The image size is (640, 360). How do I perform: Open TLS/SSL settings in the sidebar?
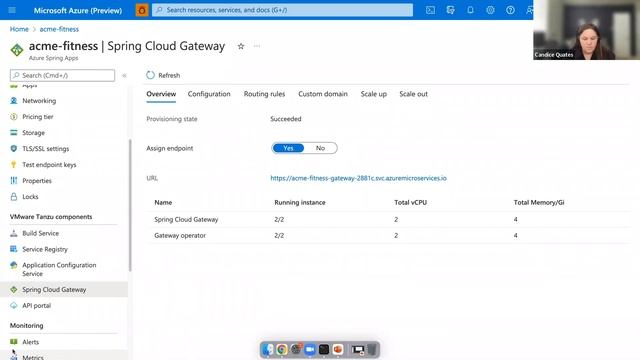point(45,149)
